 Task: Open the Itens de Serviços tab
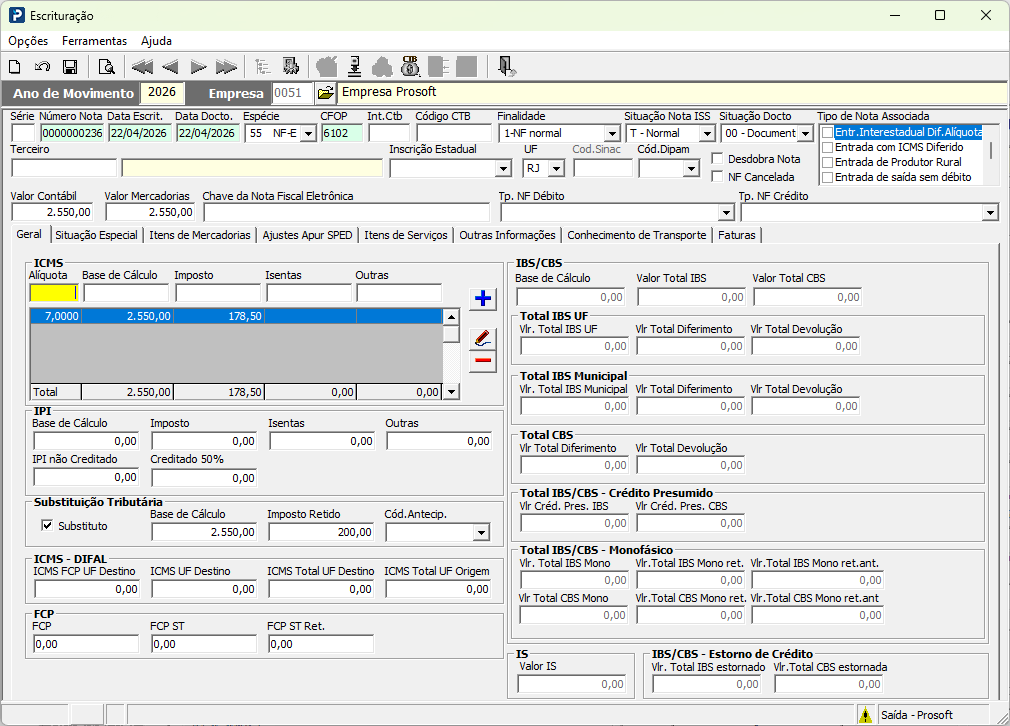coord(406,235)
